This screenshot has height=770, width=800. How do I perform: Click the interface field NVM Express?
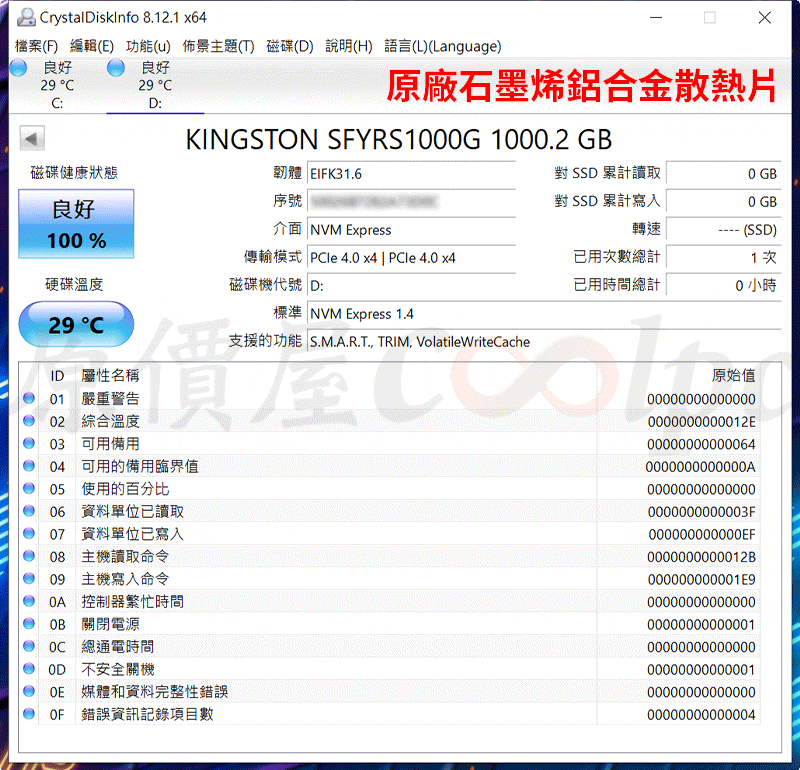pyautogui.click(x=412, y=230)
